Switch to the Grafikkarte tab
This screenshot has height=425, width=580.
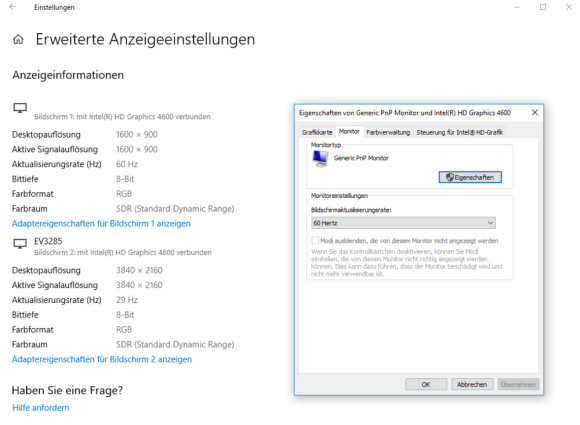[x=317, y=132]
